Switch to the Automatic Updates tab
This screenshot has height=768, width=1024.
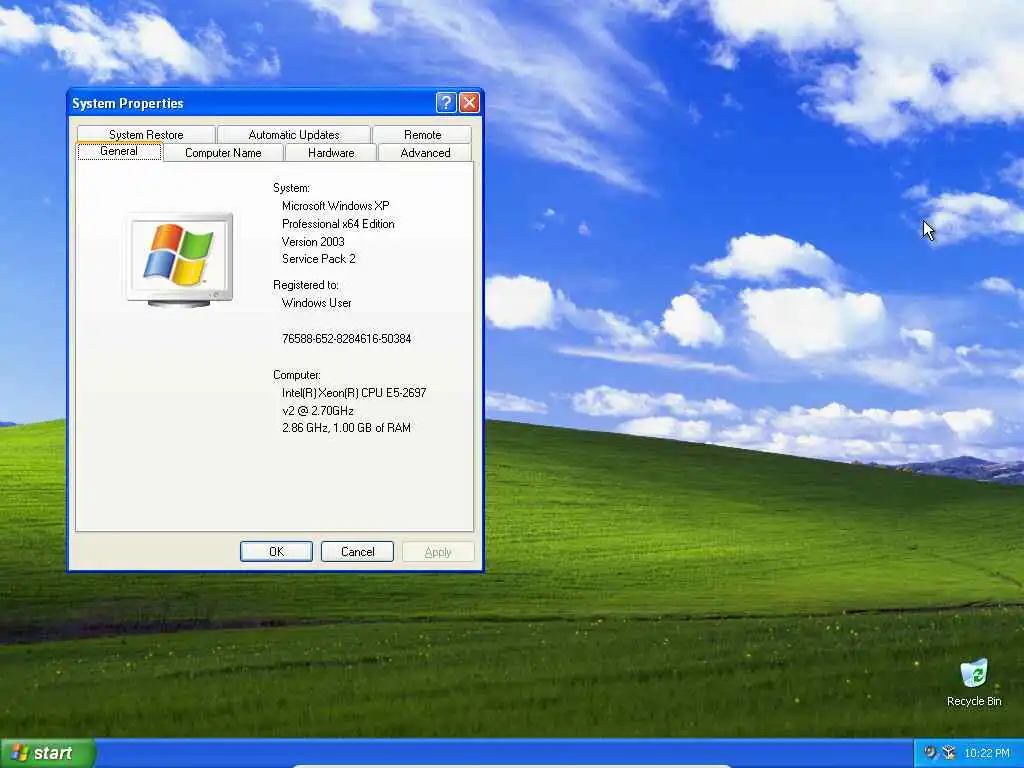pos(294,135)
